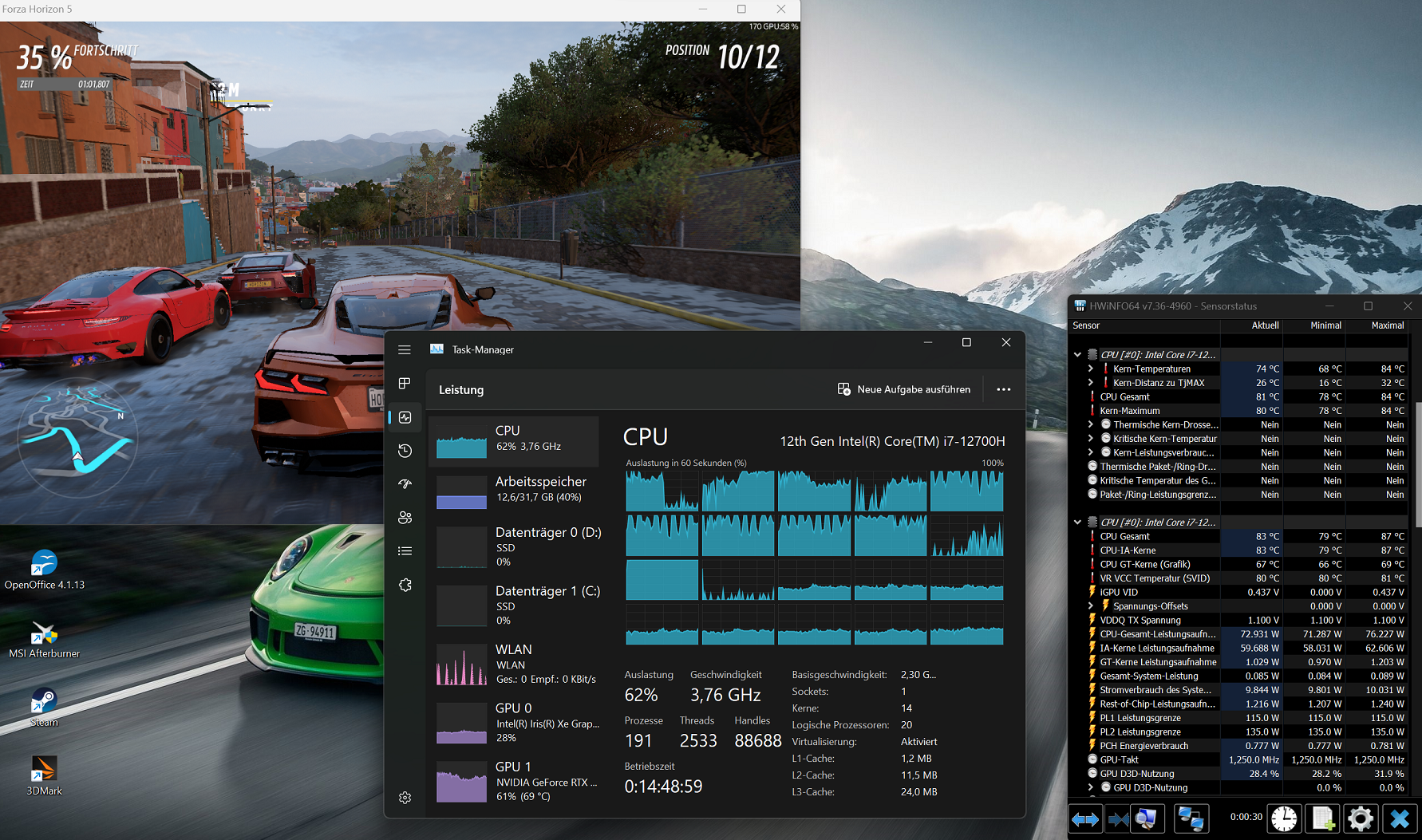Screen dimensions: 1422x840
Task: Click the HWiNFO64 app icon in its title bar
Action: (x=1080, y=306)
